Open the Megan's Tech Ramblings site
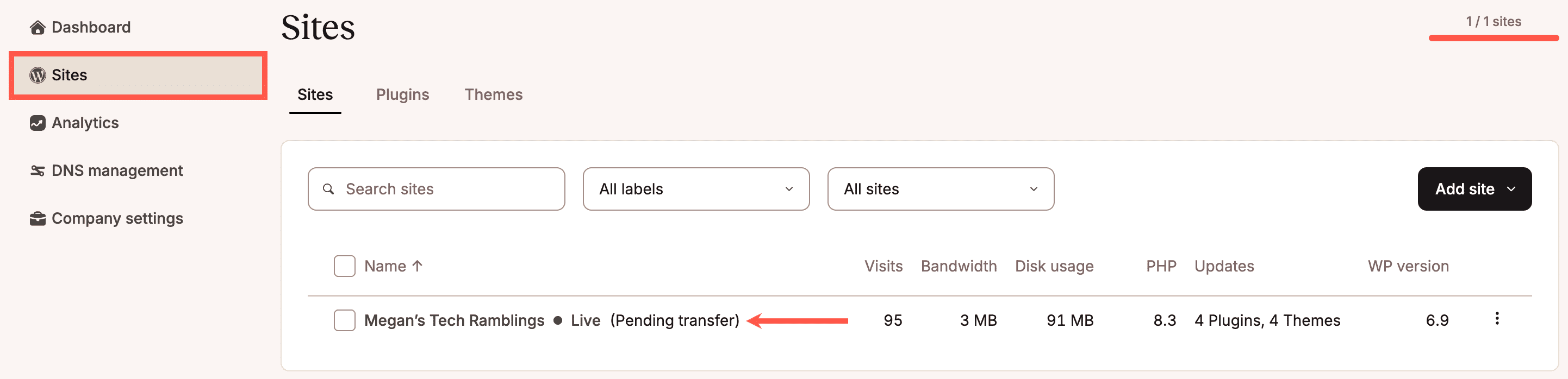Image resolution: width=1568 pixels, height=379 pixels. (454, 319)
